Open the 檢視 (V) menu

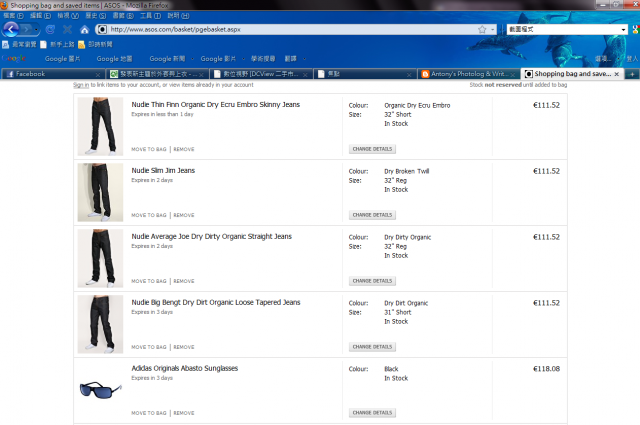(68, 16)
